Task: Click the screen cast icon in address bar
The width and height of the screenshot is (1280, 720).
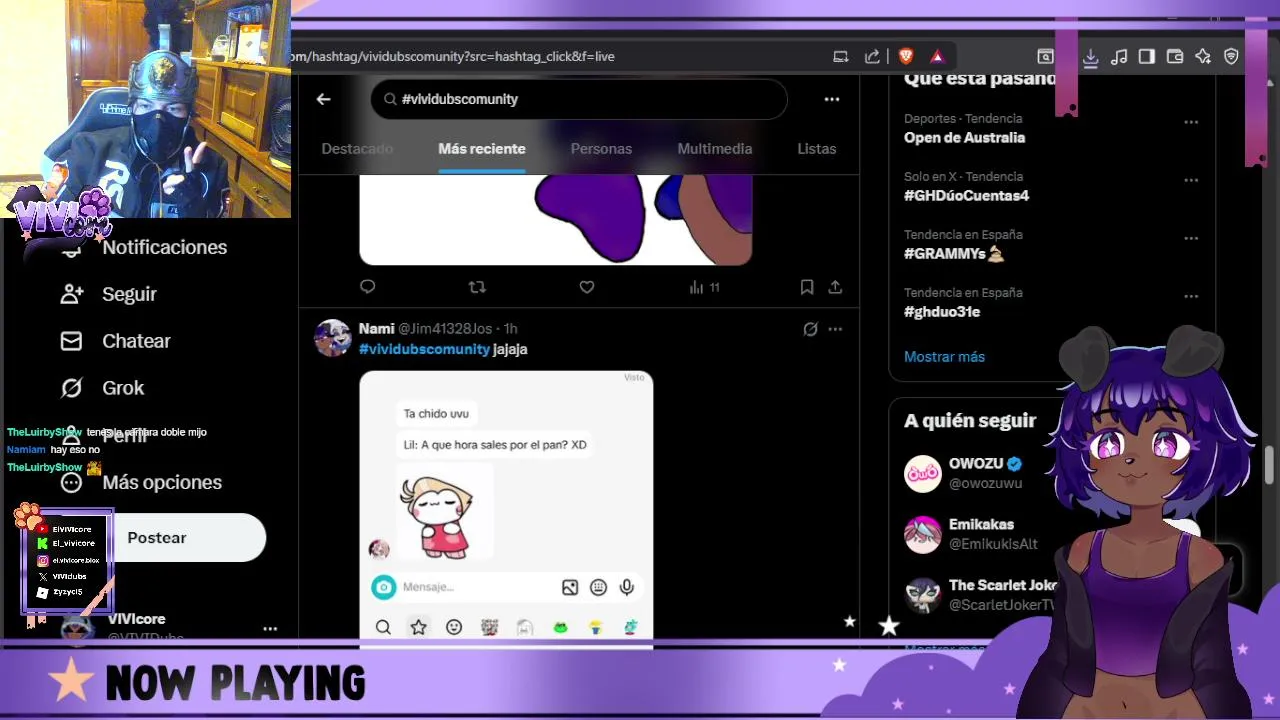Action: pyautogui.click(x=841, y=56)
